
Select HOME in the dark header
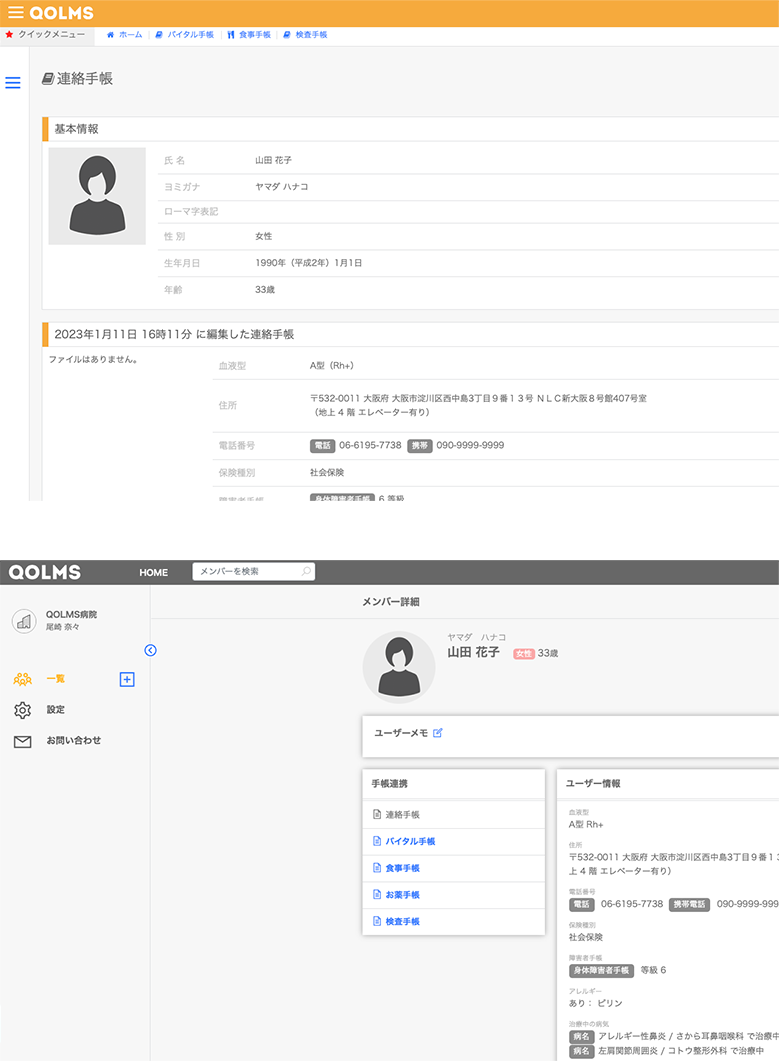click(x=153, y=573)
